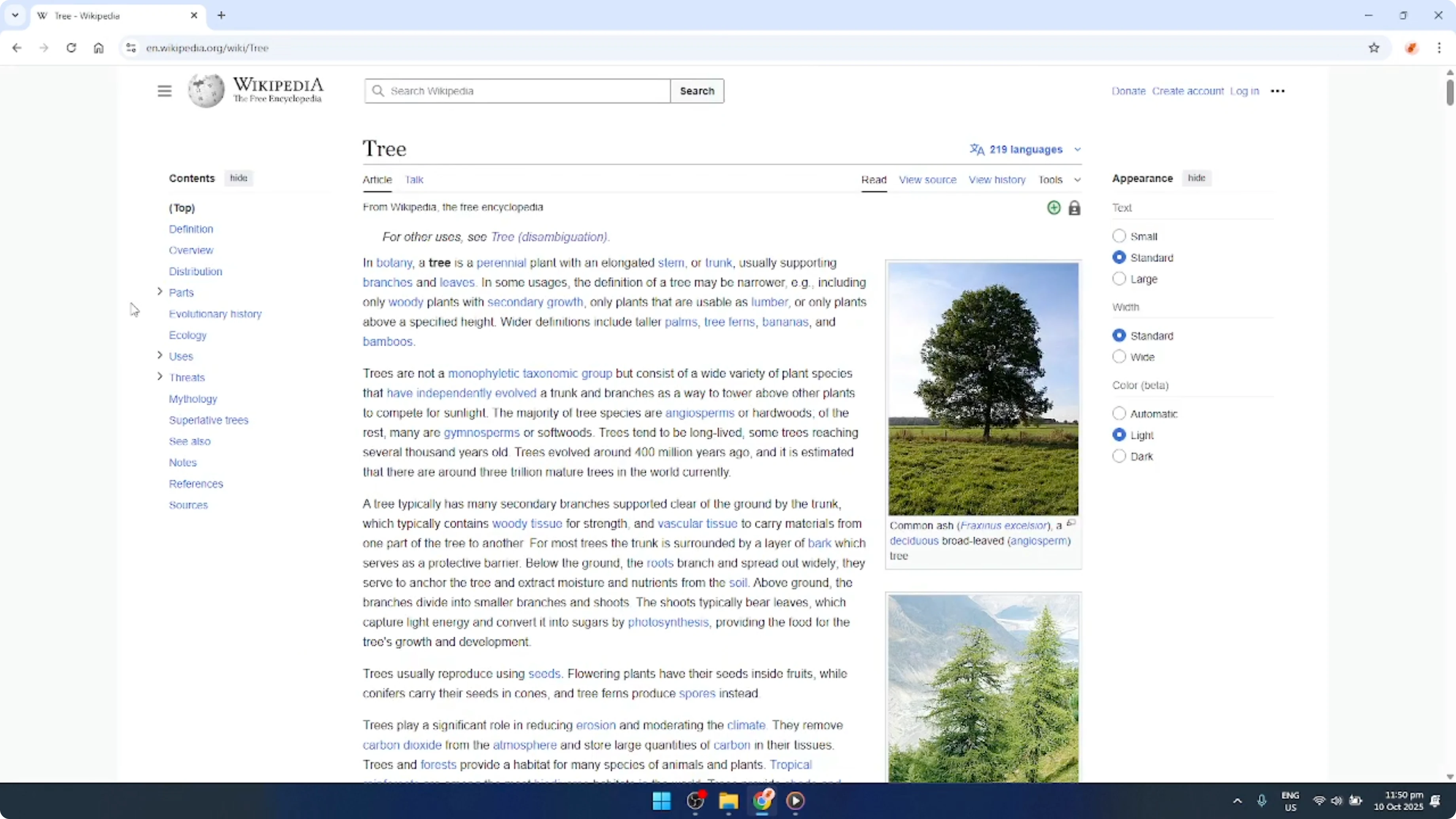
Task: Enable Dark color mode
Action: (x=1119, y=456)
